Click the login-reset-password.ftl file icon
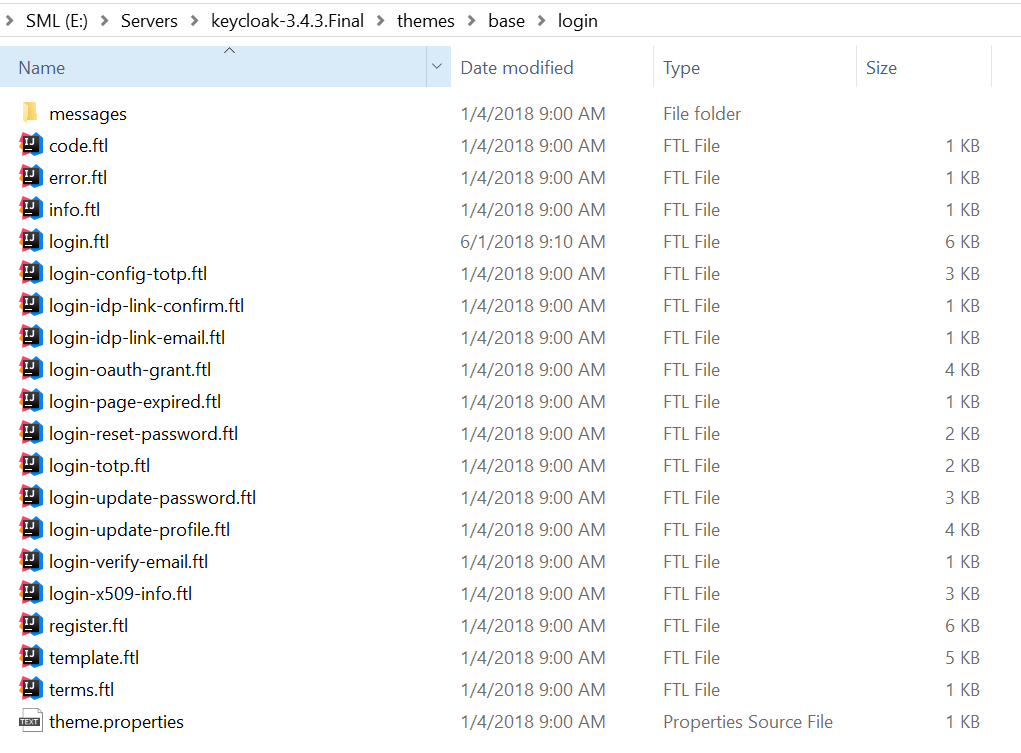The width and height of the screenshot is (1021, 753). pos(31,433)
